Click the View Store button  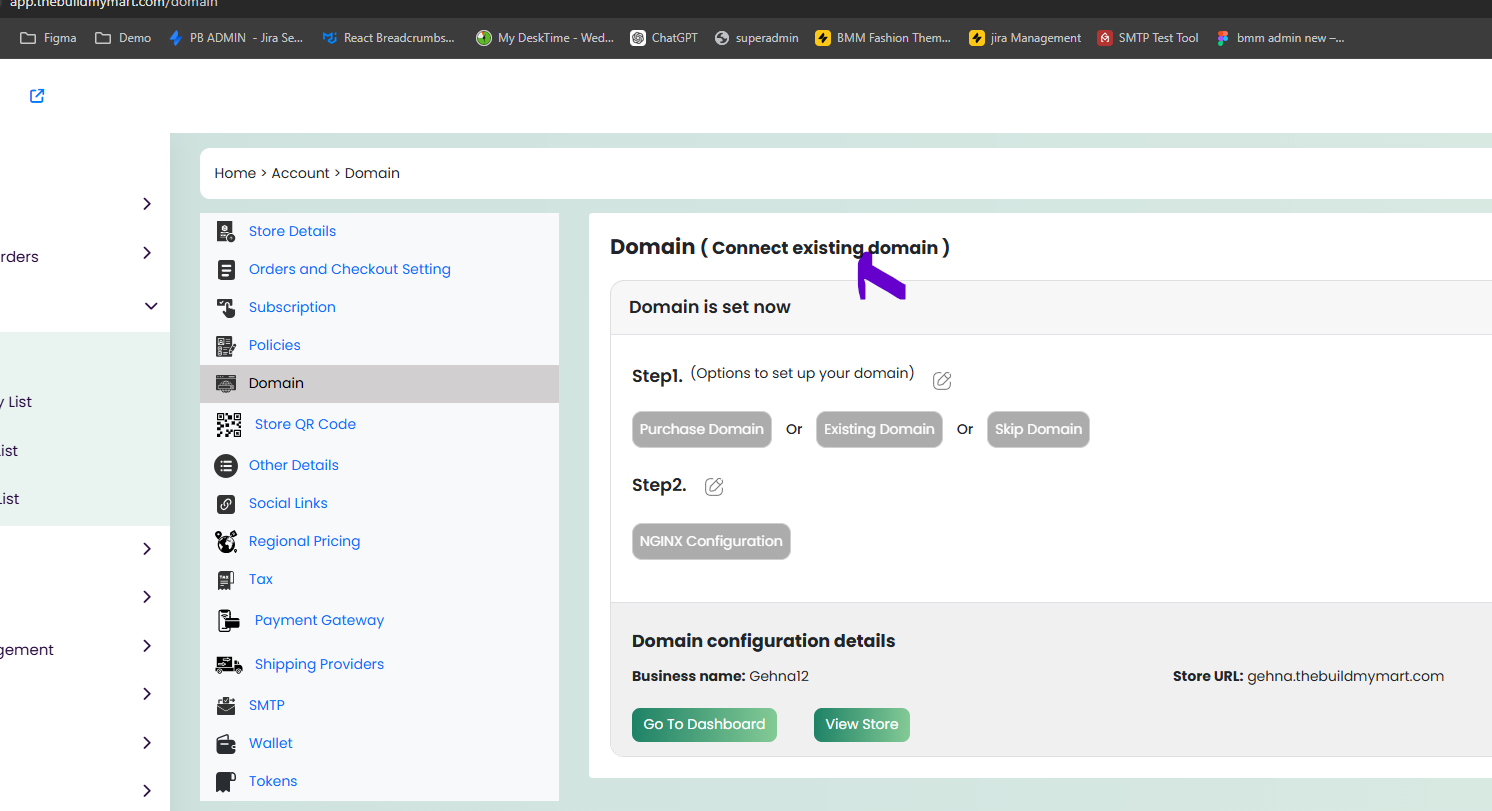pos(862,724)
